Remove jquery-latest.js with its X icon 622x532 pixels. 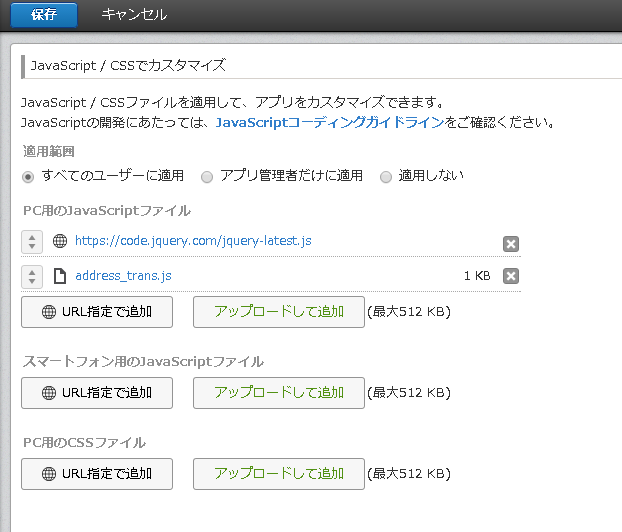click(511, 244)
